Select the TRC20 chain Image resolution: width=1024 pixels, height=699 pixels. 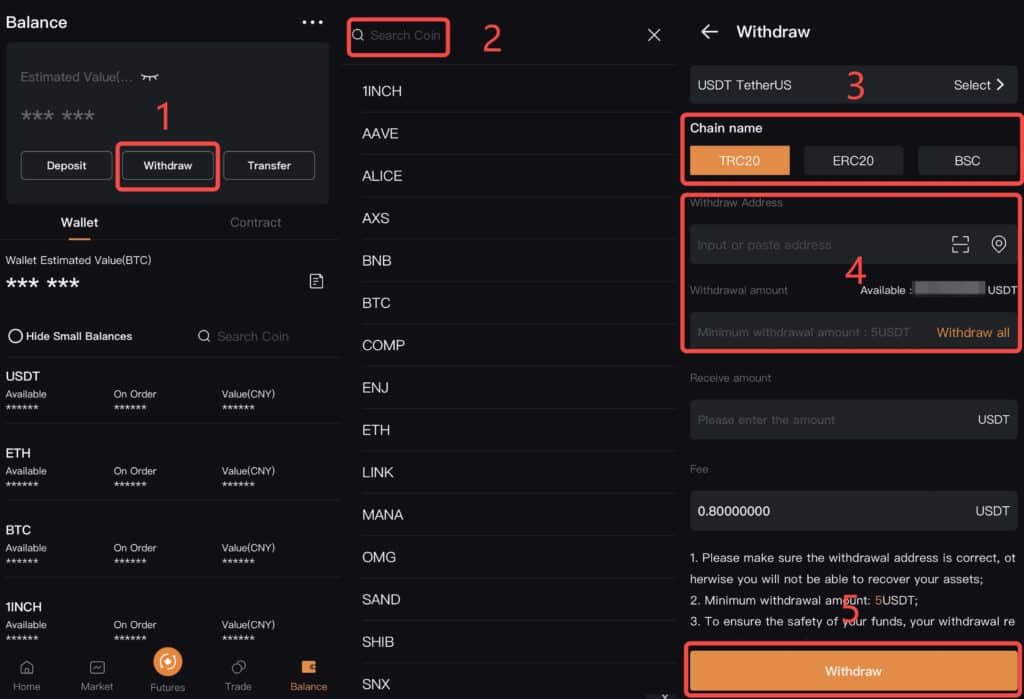pos(739,161)
